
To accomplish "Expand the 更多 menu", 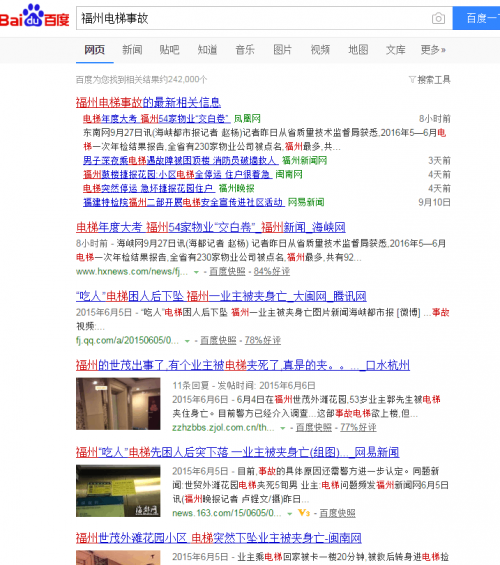I will click(x=433, y=50).
